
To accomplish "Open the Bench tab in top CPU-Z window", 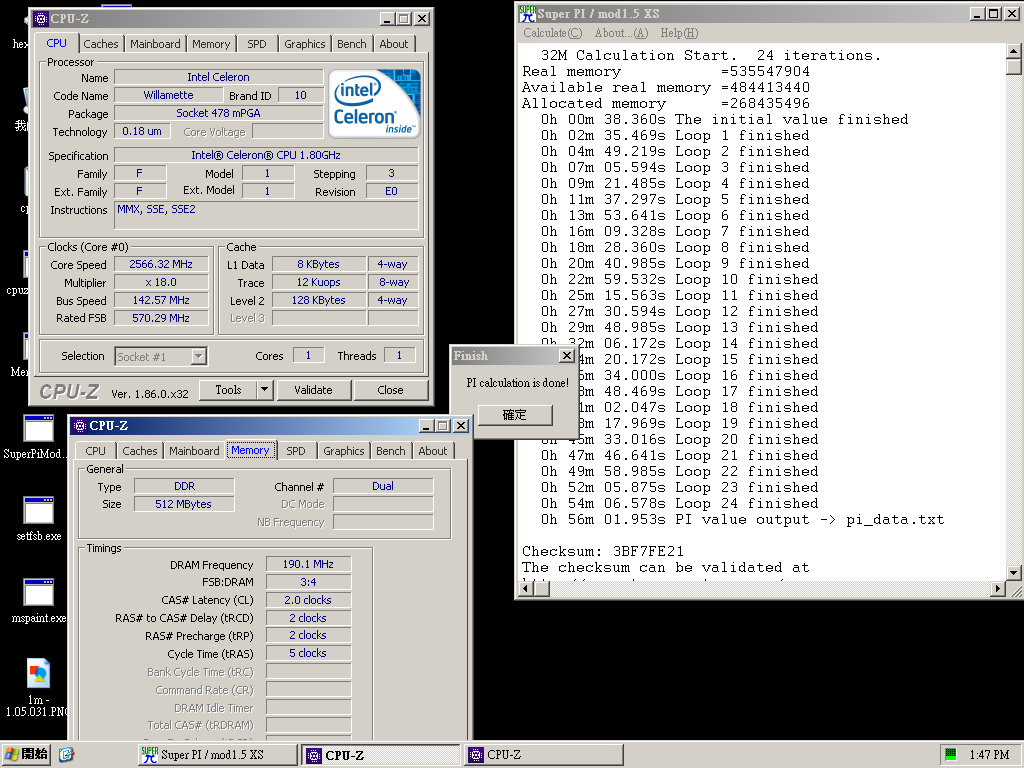I will click(351, 44).
